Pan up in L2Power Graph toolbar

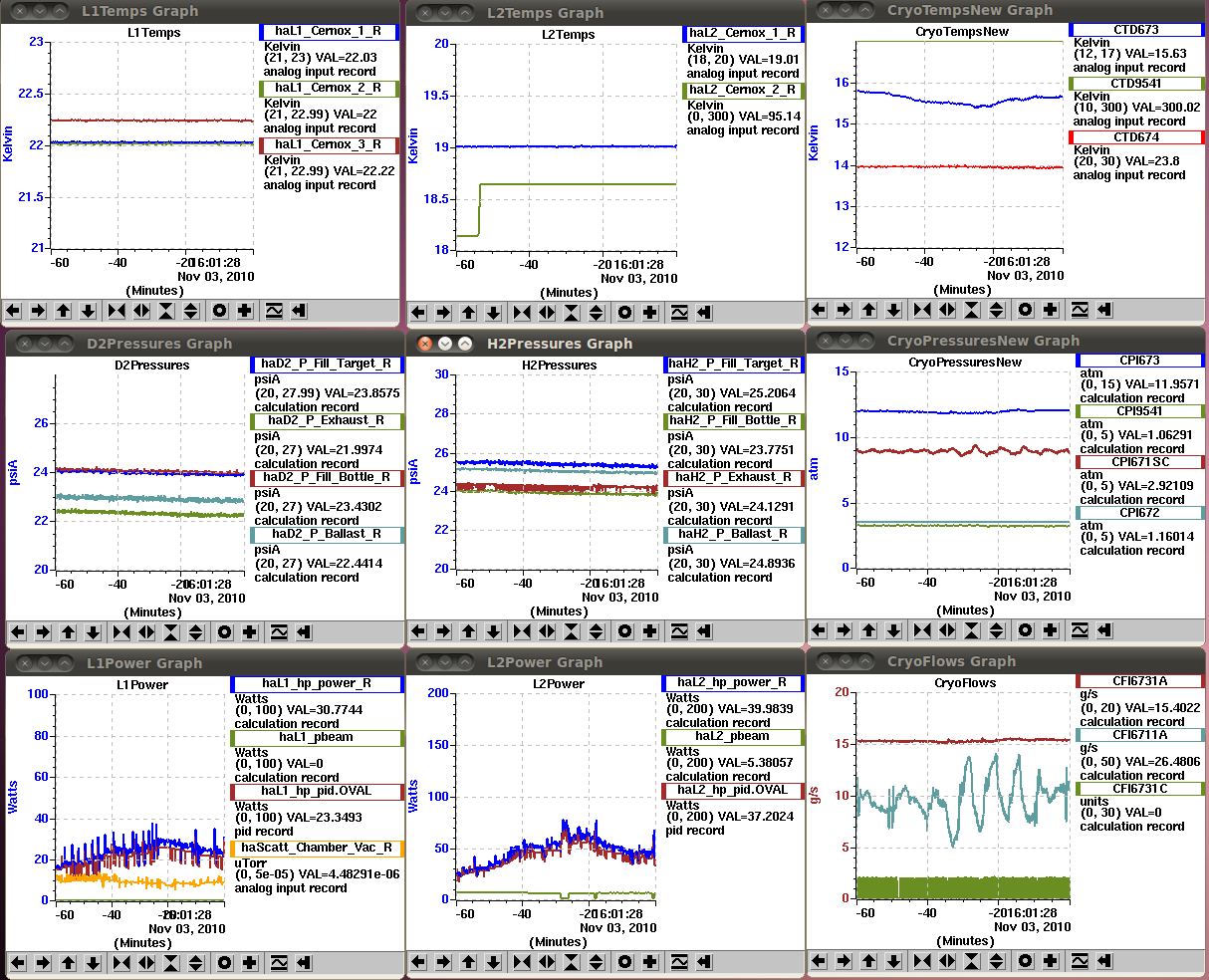tap(467, 962)
